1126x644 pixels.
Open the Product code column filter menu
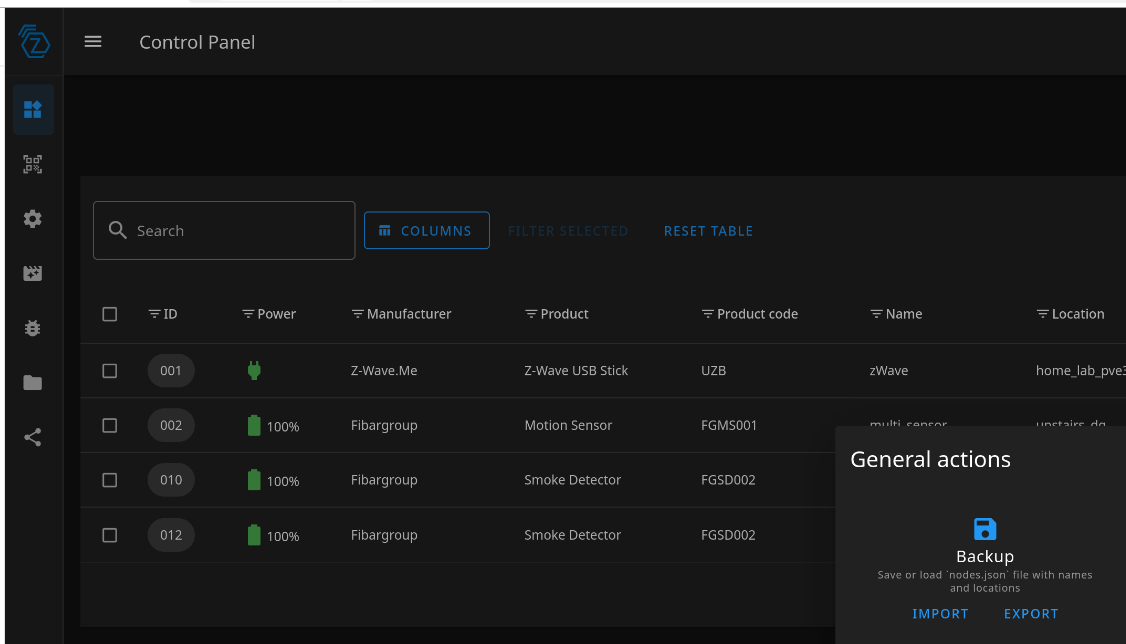tap(708, 314)
